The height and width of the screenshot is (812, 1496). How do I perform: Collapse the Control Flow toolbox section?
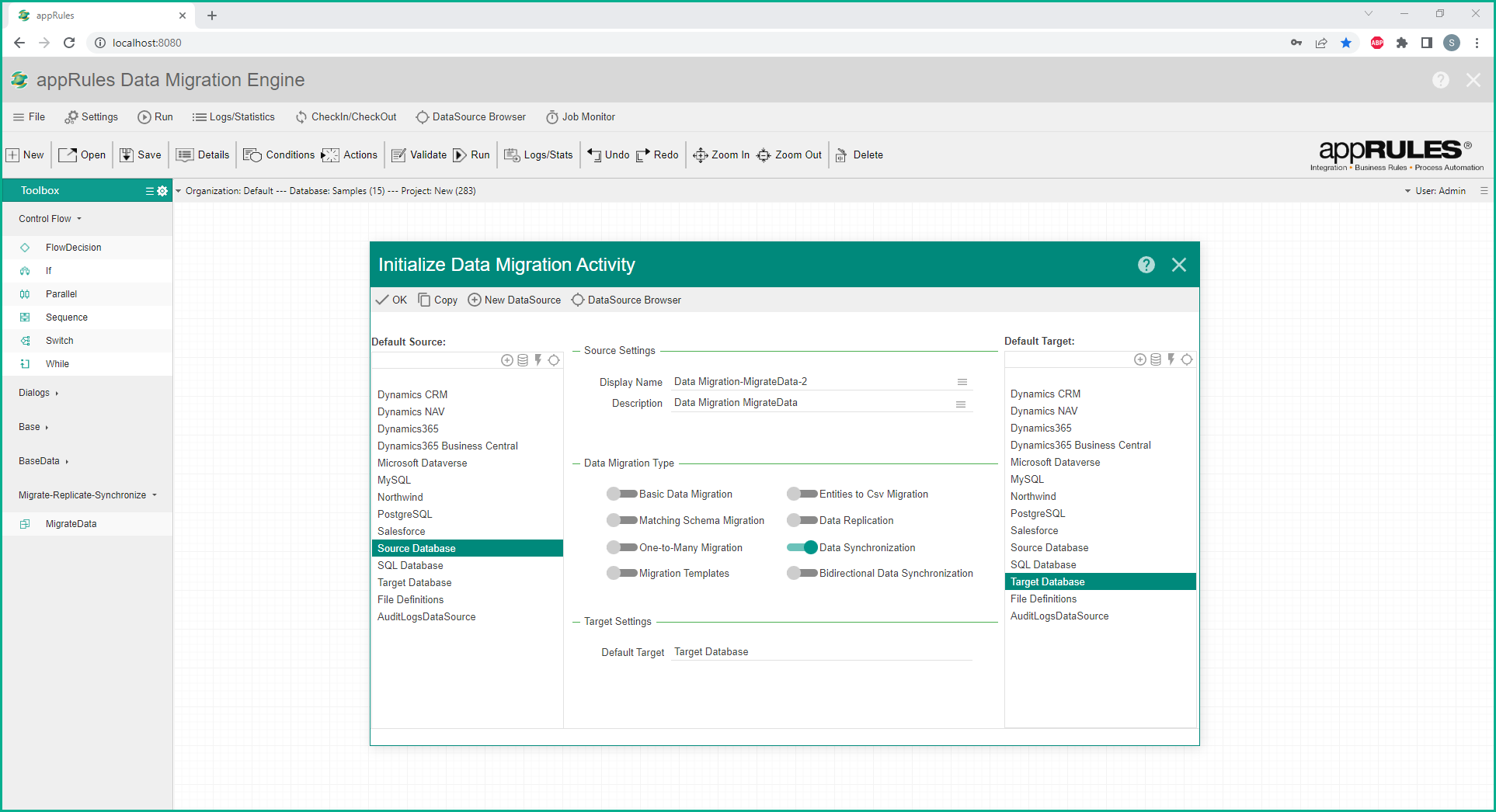[50, 219]
